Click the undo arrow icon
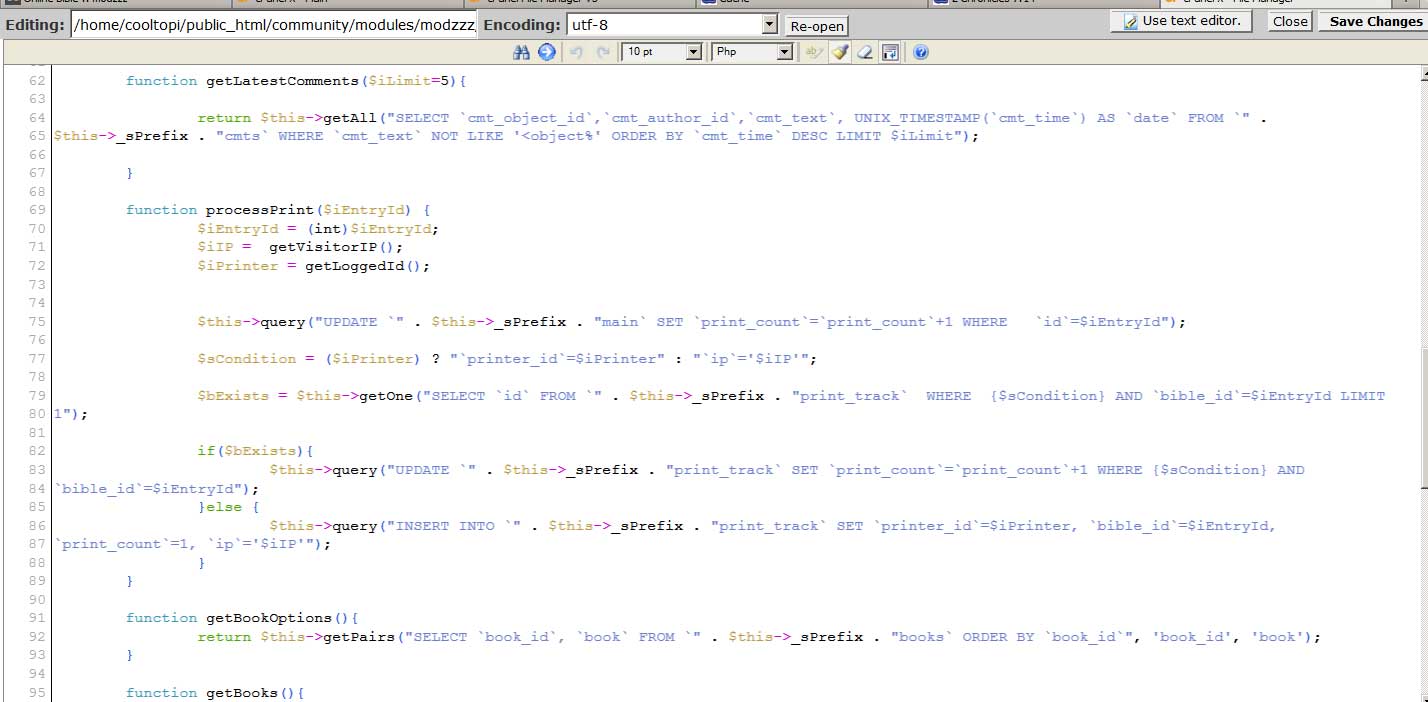The height and width of the screenshot is (702, 1428). (577, 52)
